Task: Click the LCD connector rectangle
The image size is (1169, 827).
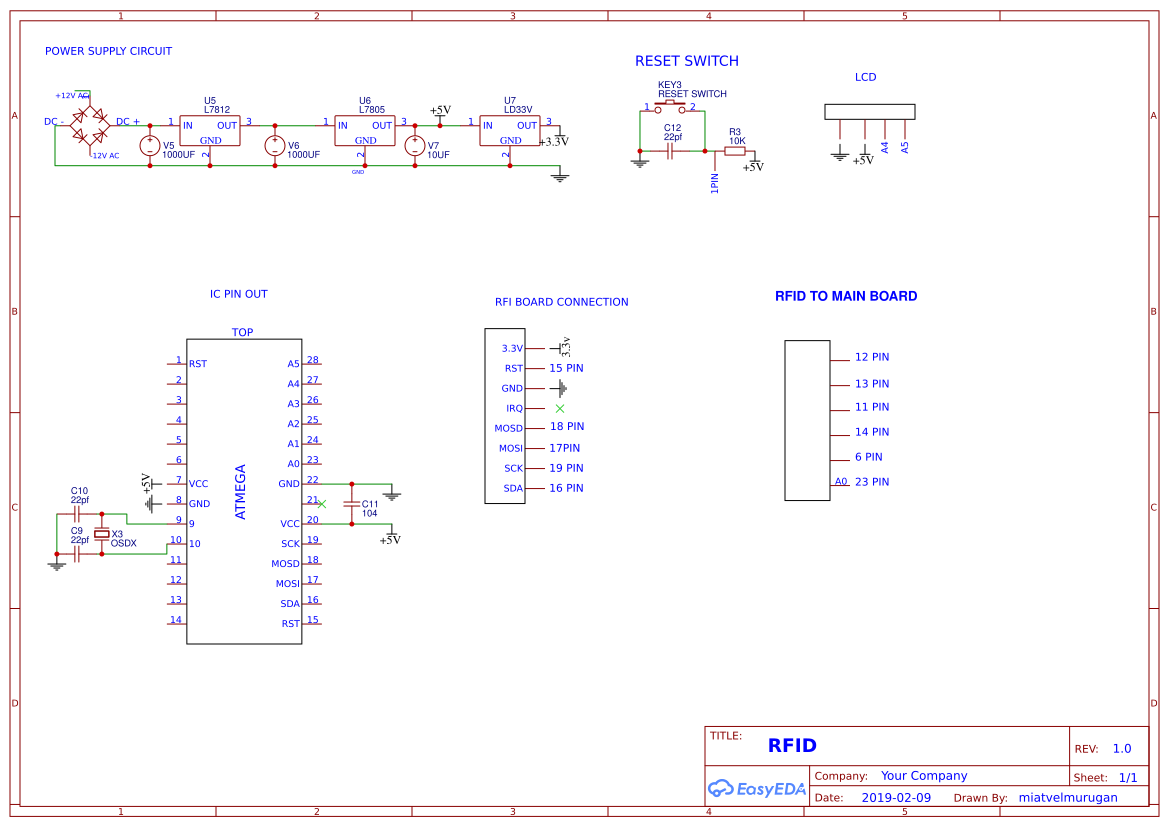Action: point(869,112)
